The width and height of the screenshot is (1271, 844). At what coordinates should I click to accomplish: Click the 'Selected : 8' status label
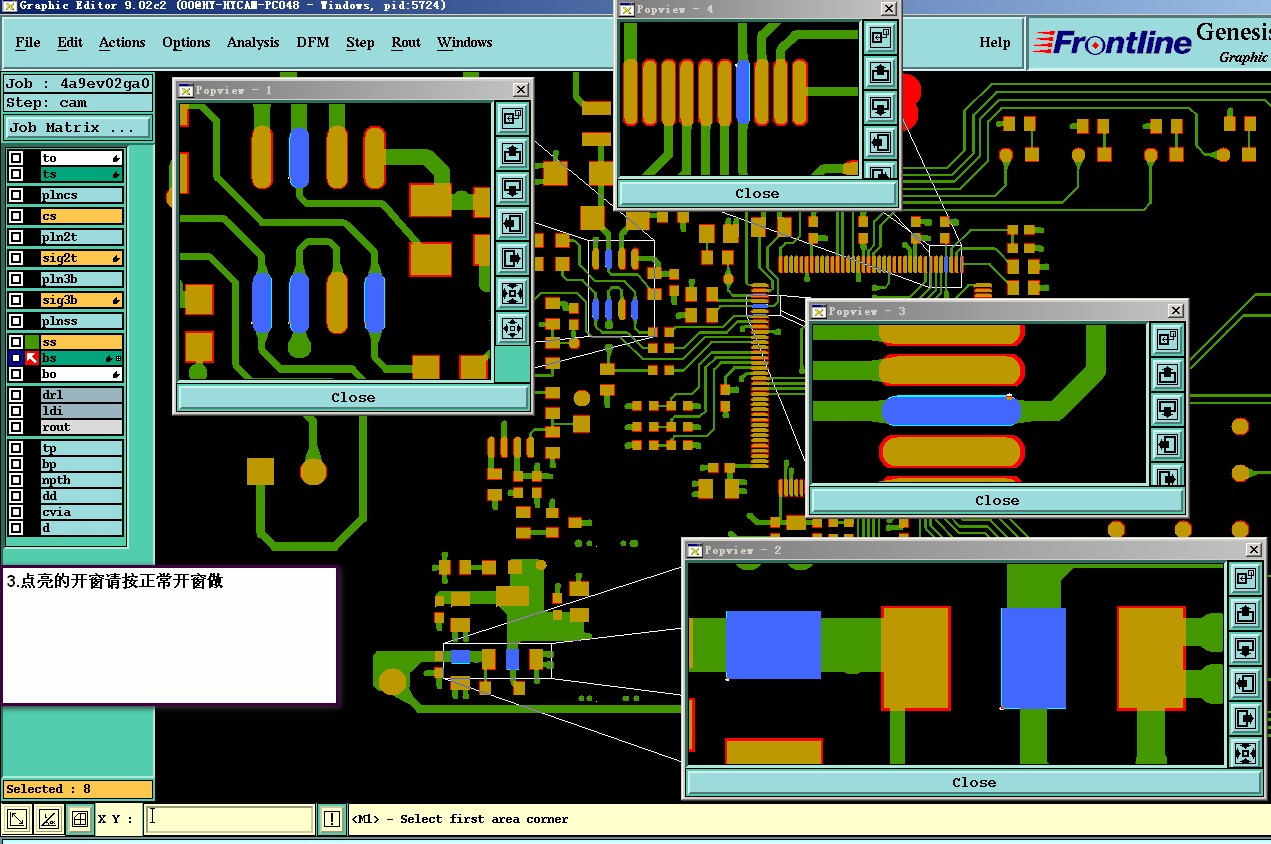(x=78, y=789)
